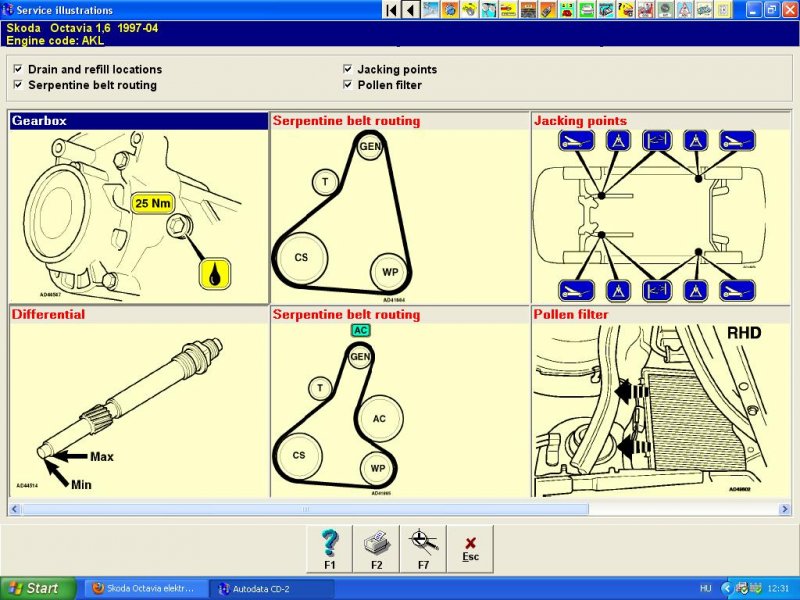
Task: Open the question mark car diagnostics icon
Action: click(x=626, y=10)
